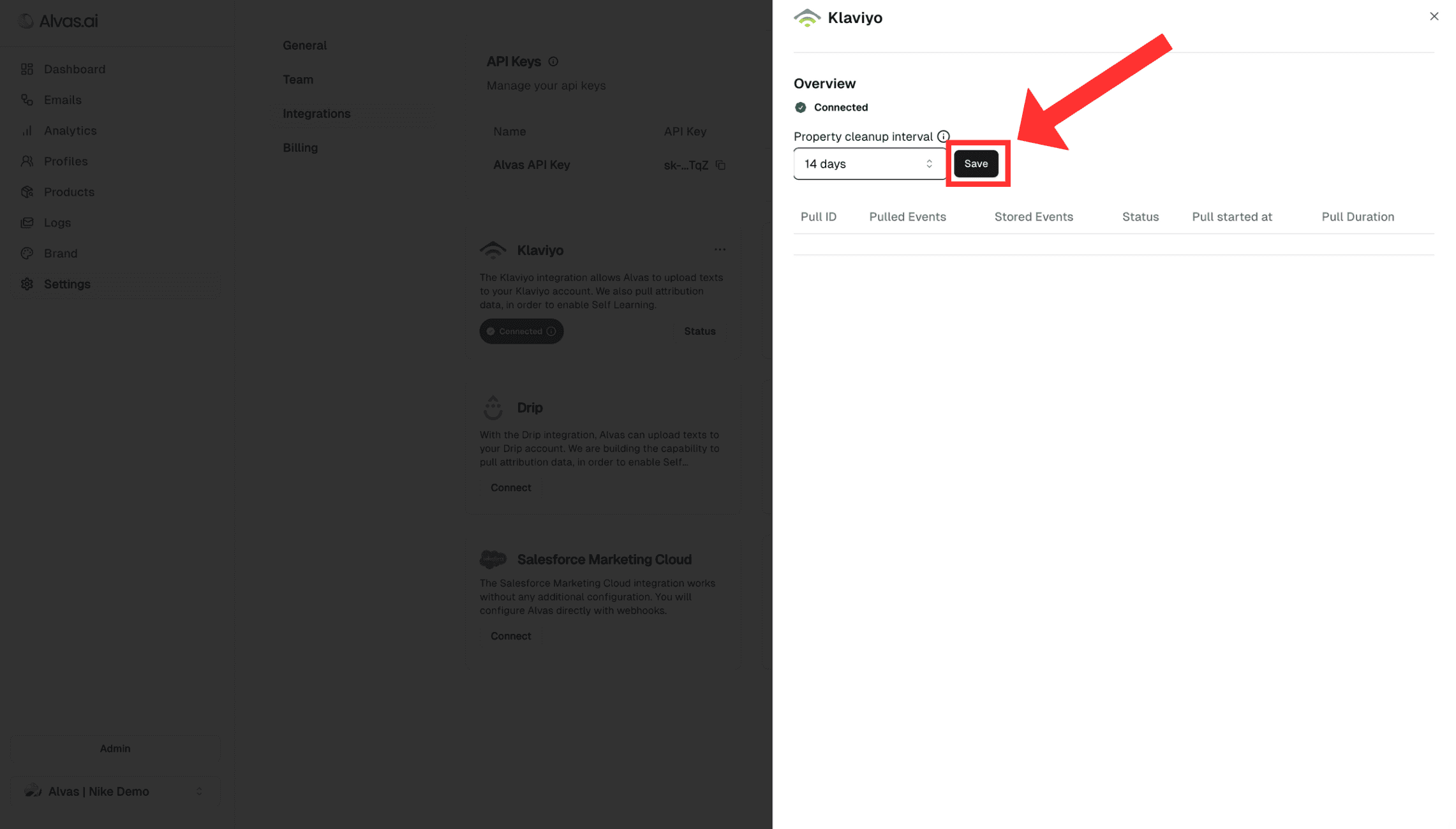Click the Pull Duration column header

pos(1358,217)
